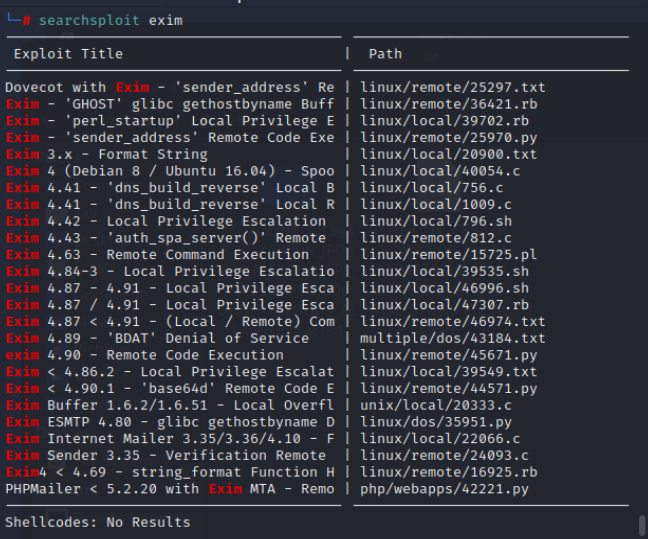
Task: Select path linux/local/39702.rb
Action: pos(444,121)
